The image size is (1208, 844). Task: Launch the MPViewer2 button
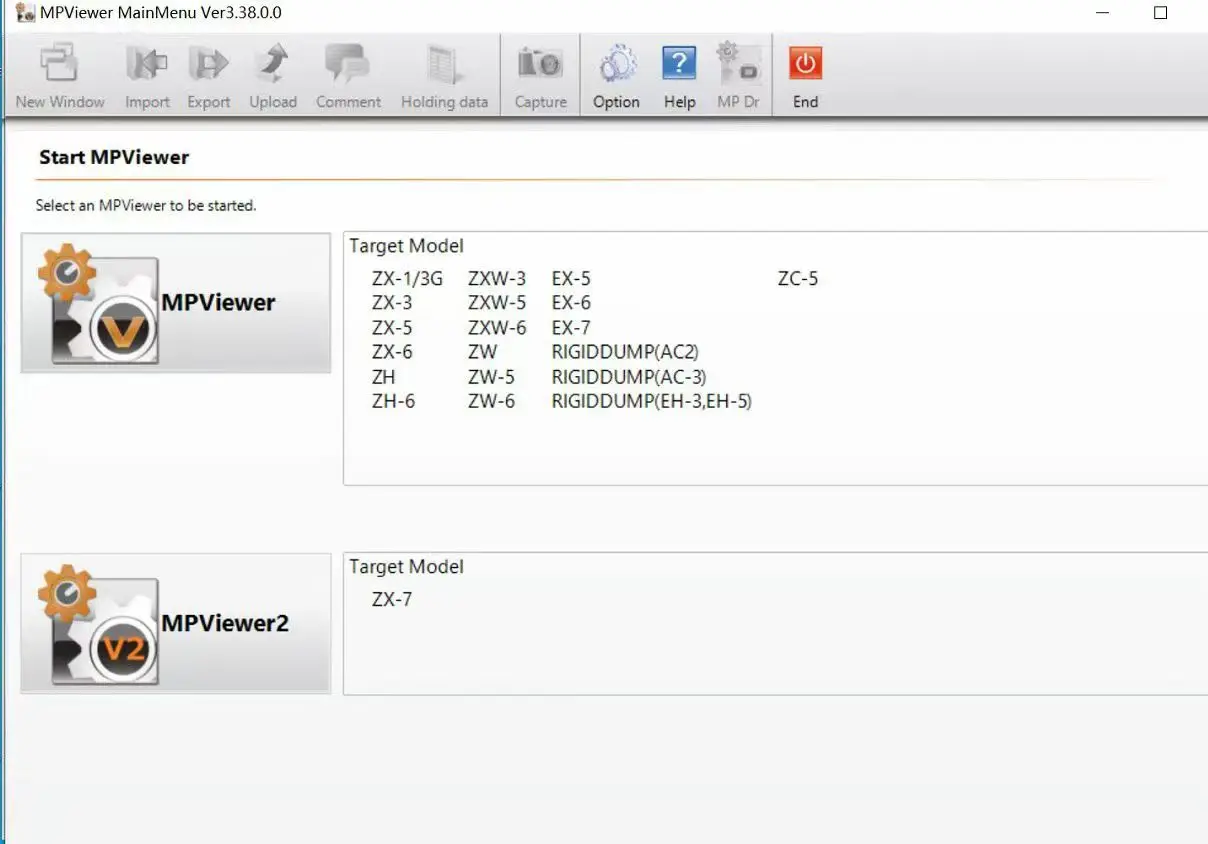[176, 624]
